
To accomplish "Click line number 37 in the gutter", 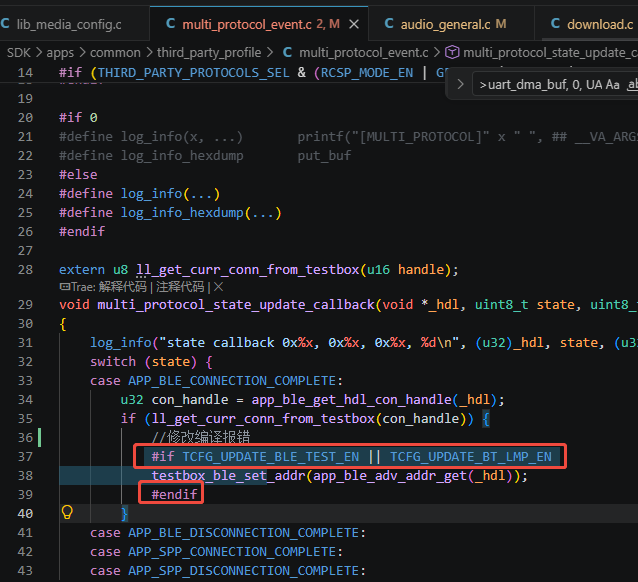I will click(25, 457).
